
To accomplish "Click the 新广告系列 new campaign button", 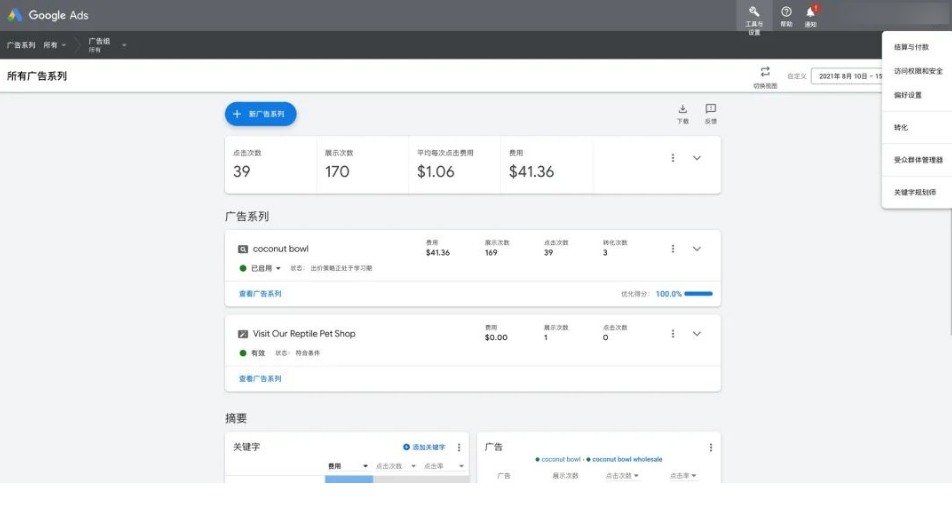I will pyautogui.click(x=260, y=114).
